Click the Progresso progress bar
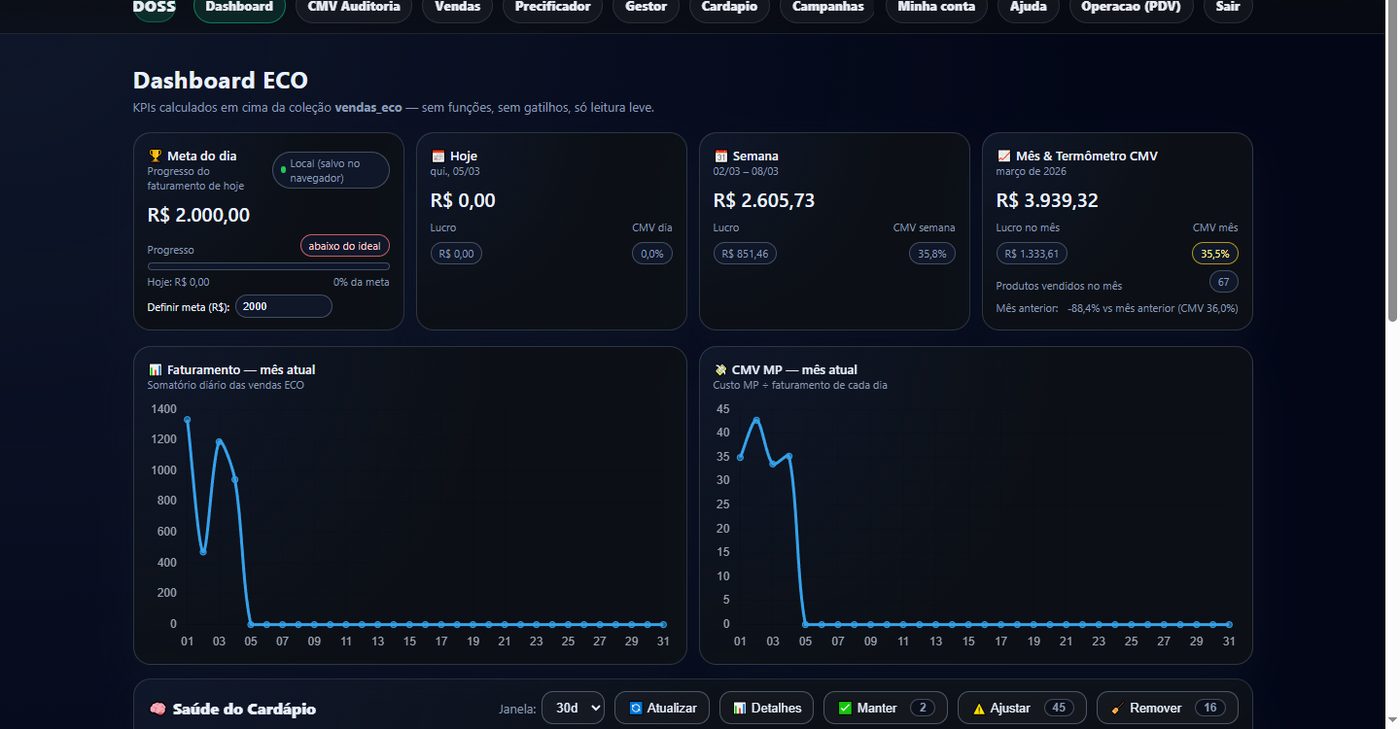 click(268, 265)
